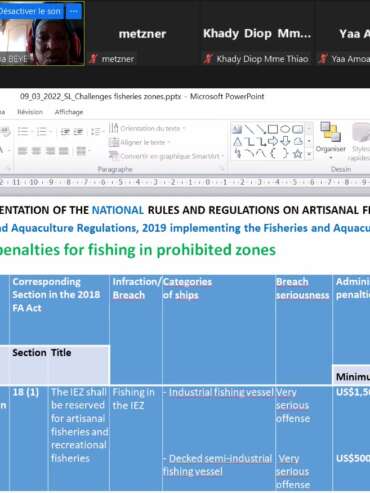Select the star shape in shapes gallery
Viewport: 370px width, 493px height.
[298, 154]
